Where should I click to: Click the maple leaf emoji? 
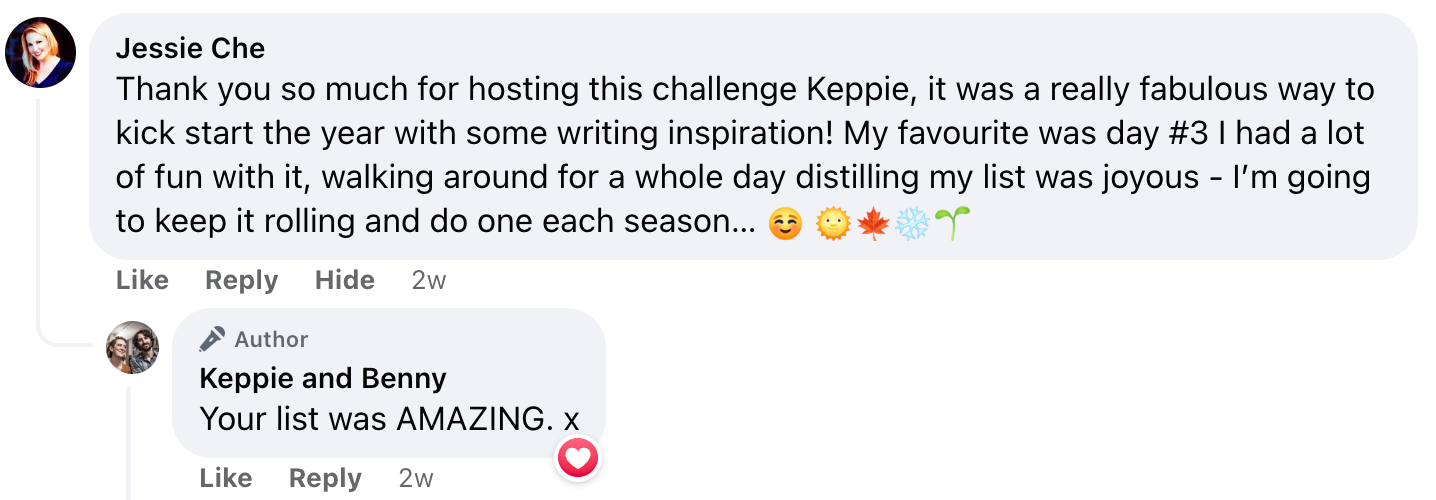[873, 226]
